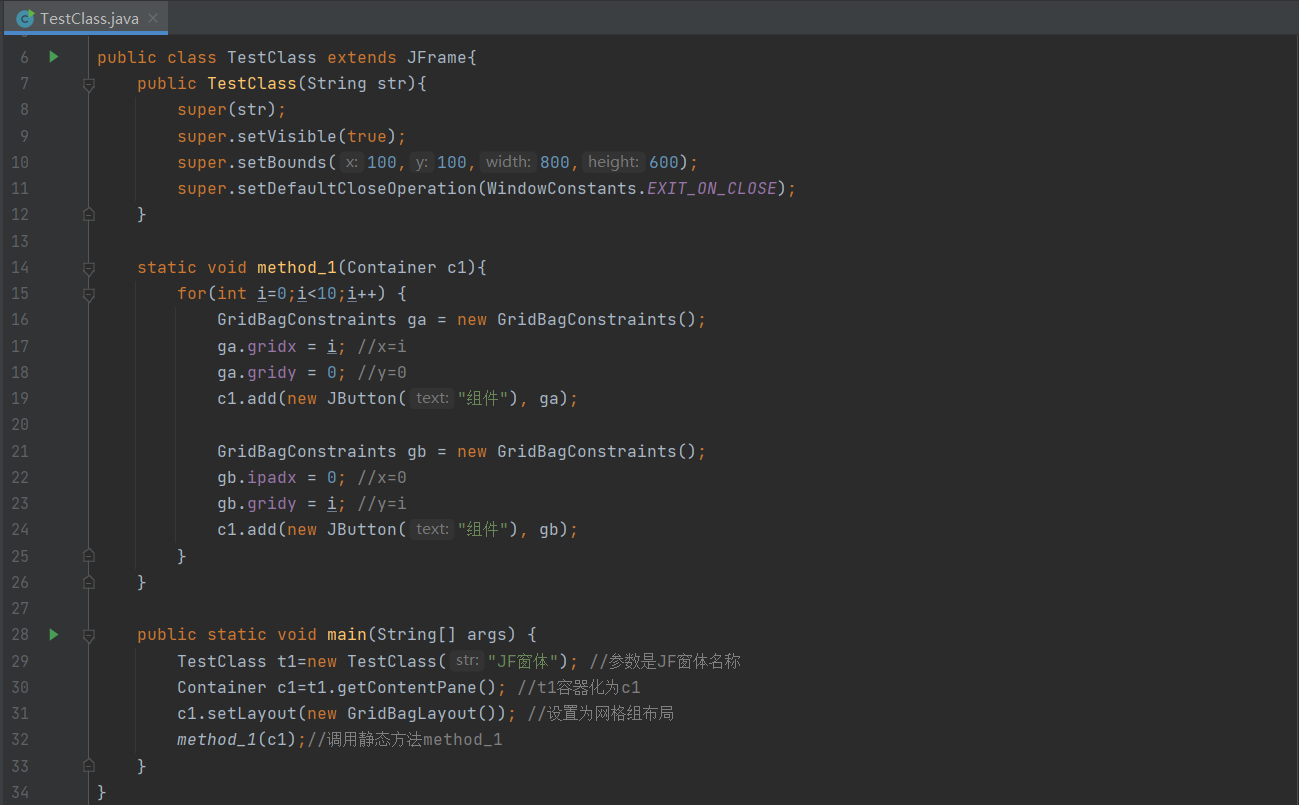Click the "text:" hint on line 19

[x=432, y=398]
